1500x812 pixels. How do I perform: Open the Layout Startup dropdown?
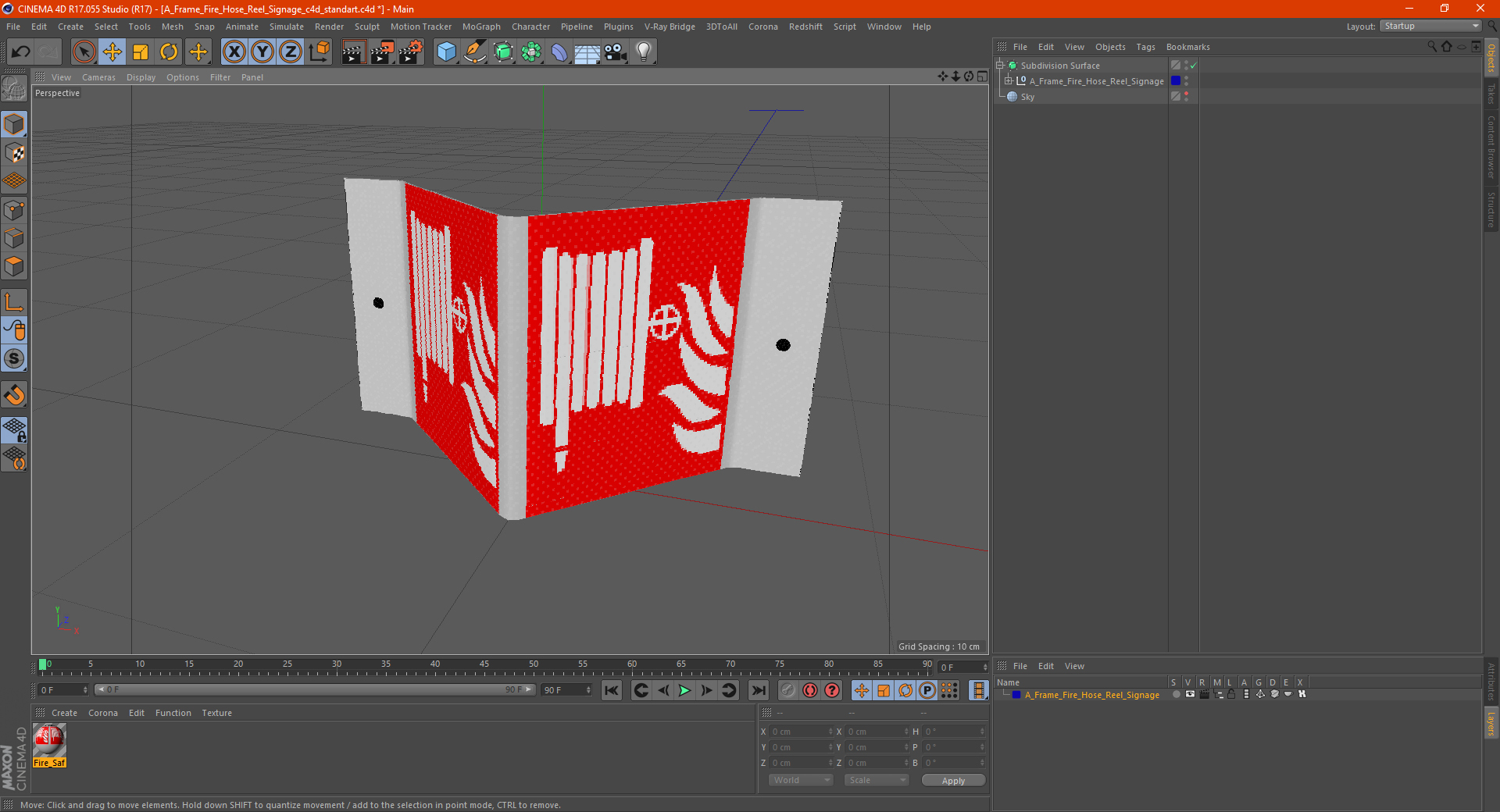click(x=1431, y=26)
